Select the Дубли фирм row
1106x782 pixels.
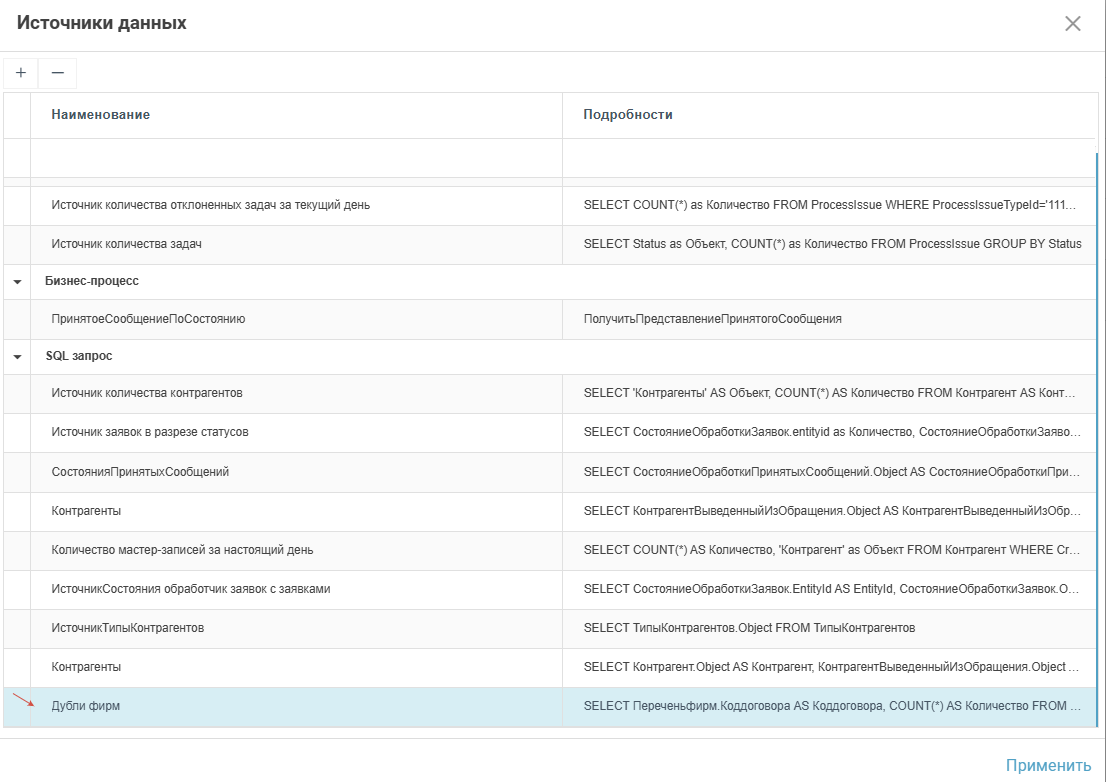pos(300,706)
